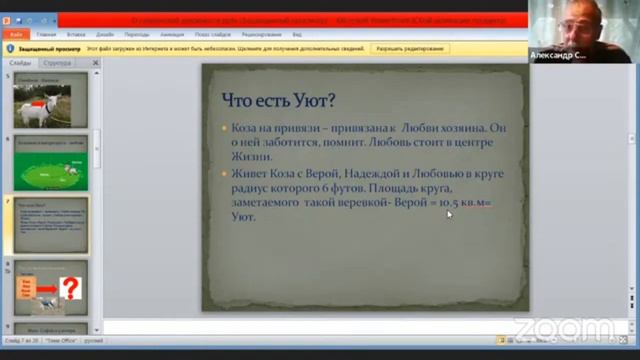Select slide 5 thumbnail with goat photo
This screenshot has height=360, width=640.
(51, 100)
